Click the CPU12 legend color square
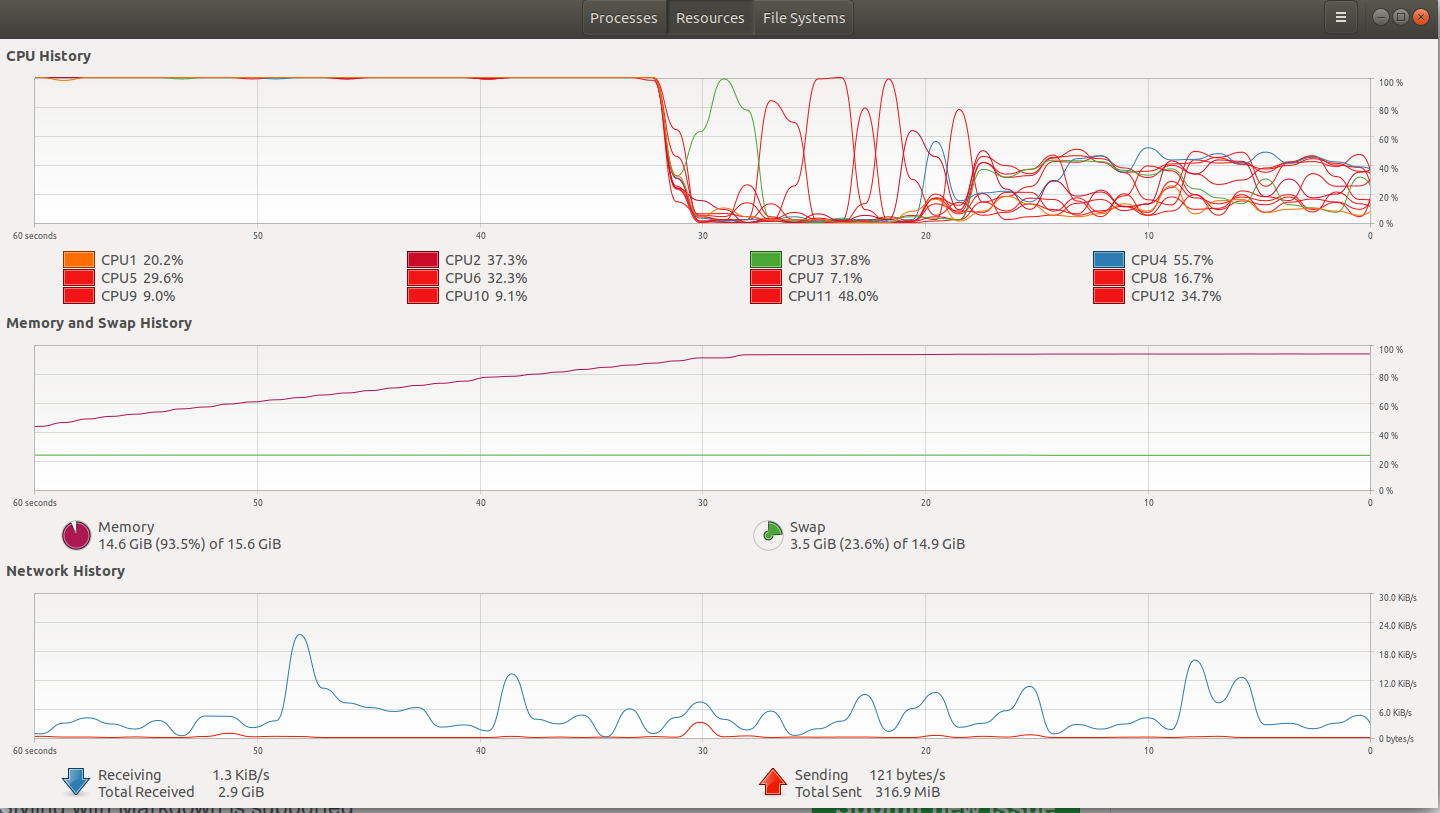 1108,296
